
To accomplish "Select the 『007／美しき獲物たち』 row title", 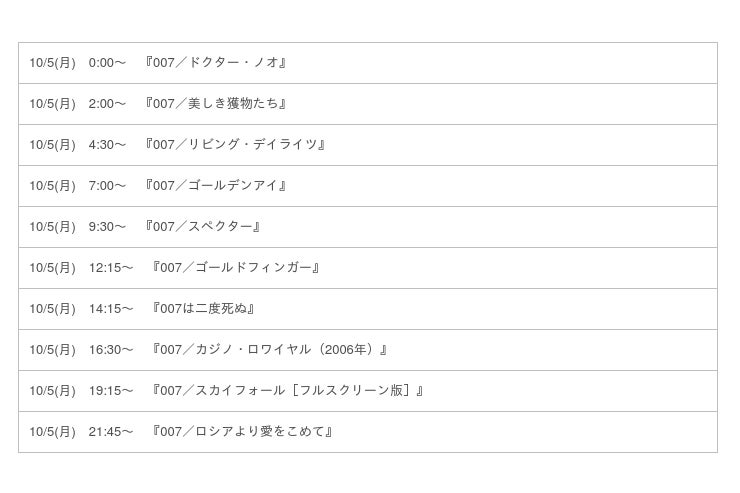I will [x=216, y=104].
